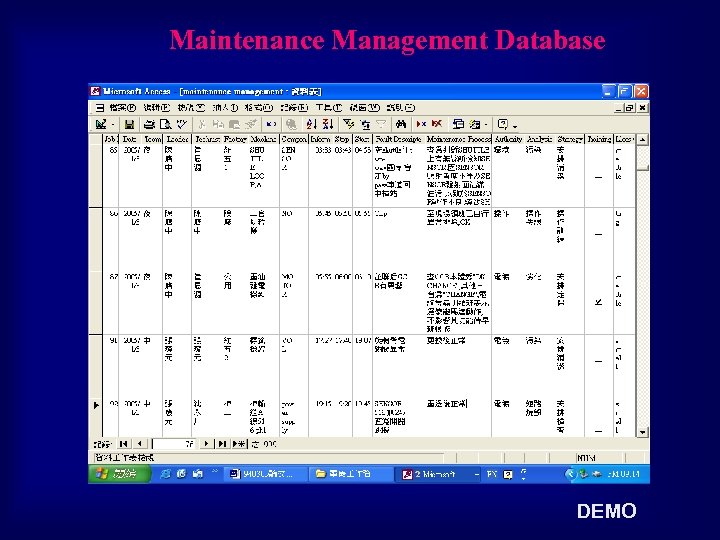Open the Edit menu (second menu item)

point(157,108)
